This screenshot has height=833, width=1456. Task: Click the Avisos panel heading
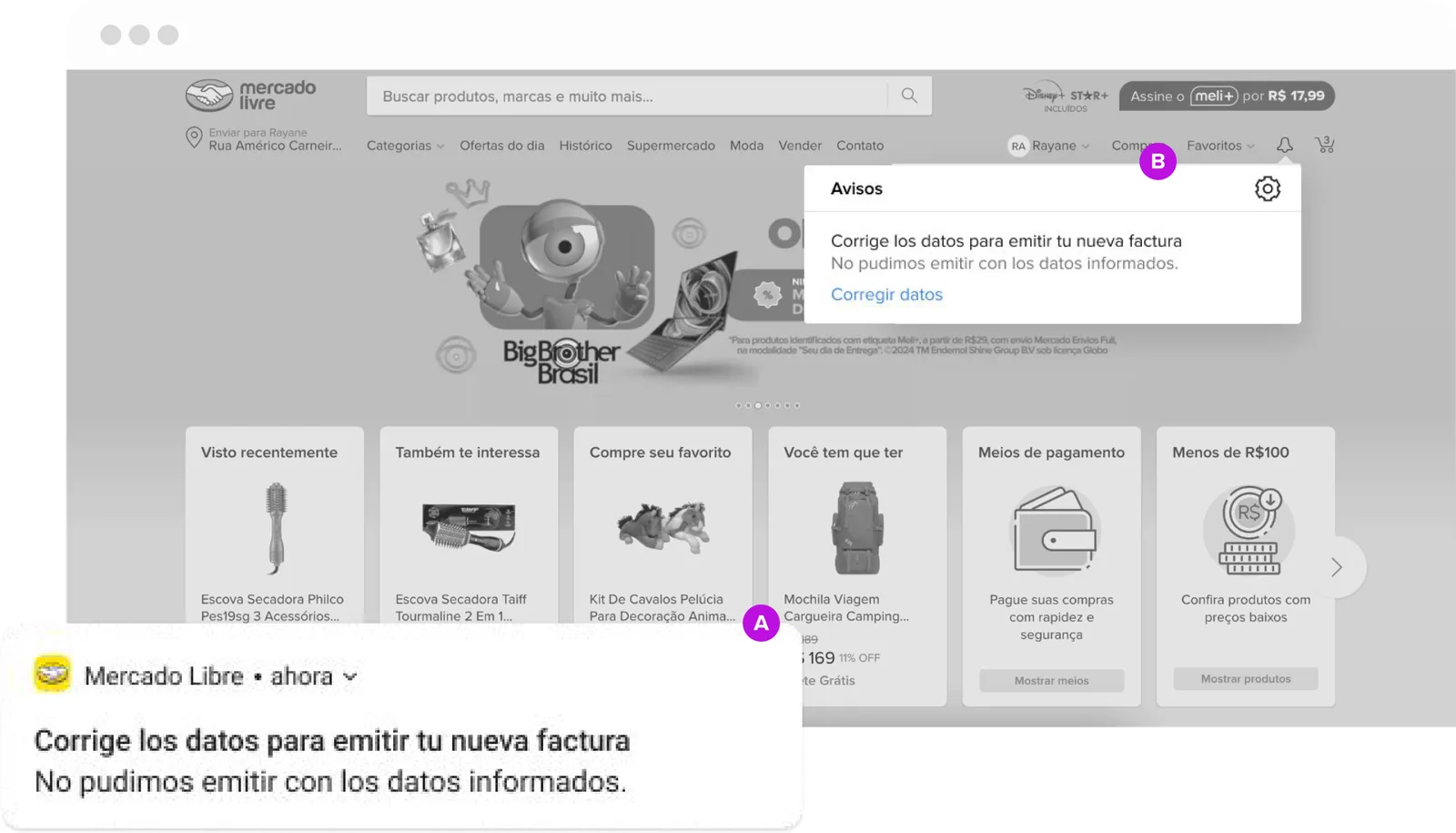click(x=856, y=188)
